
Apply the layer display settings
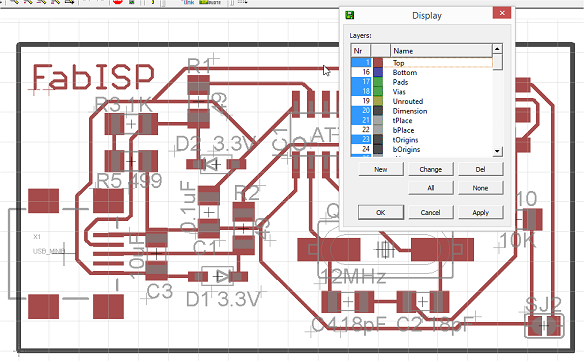click(x=480, y=212)
